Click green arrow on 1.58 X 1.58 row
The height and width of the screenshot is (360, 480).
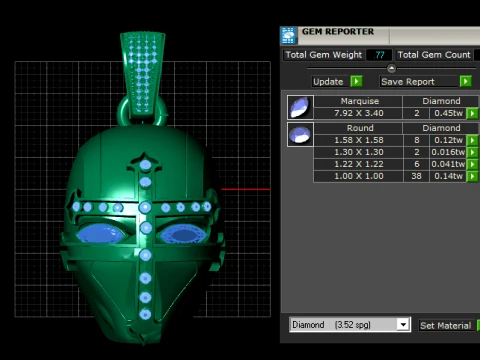click(x=472, y=140)
